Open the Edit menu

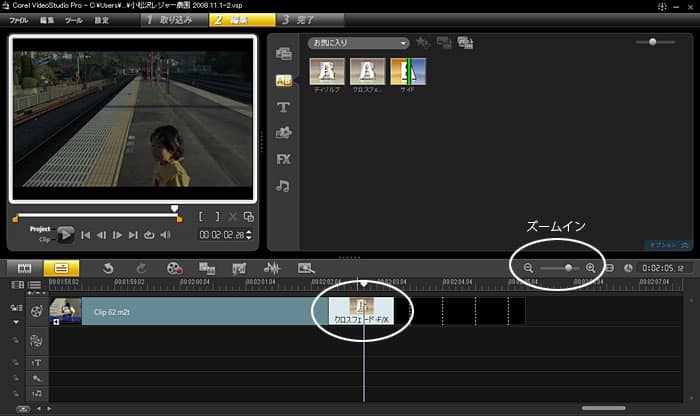coord(47,20)
